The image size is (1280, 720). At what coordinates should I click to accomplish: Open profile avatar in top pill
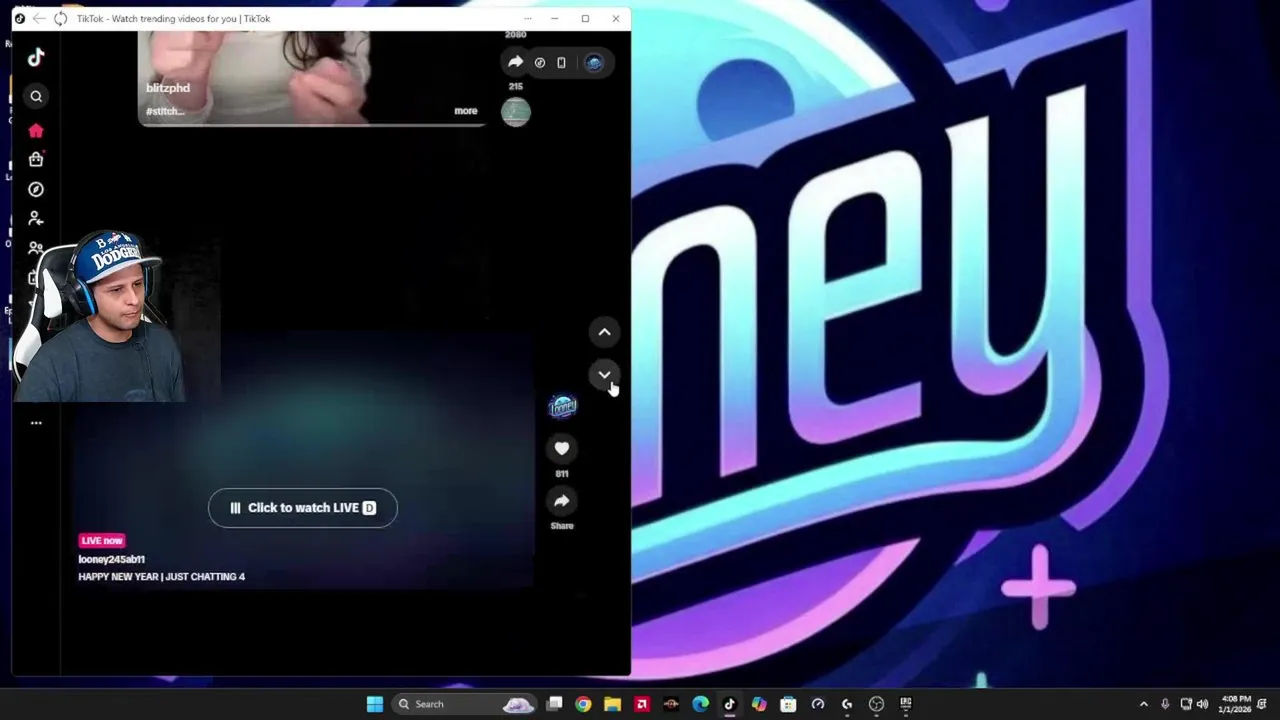pyautogui.click(x=594, y=62)
